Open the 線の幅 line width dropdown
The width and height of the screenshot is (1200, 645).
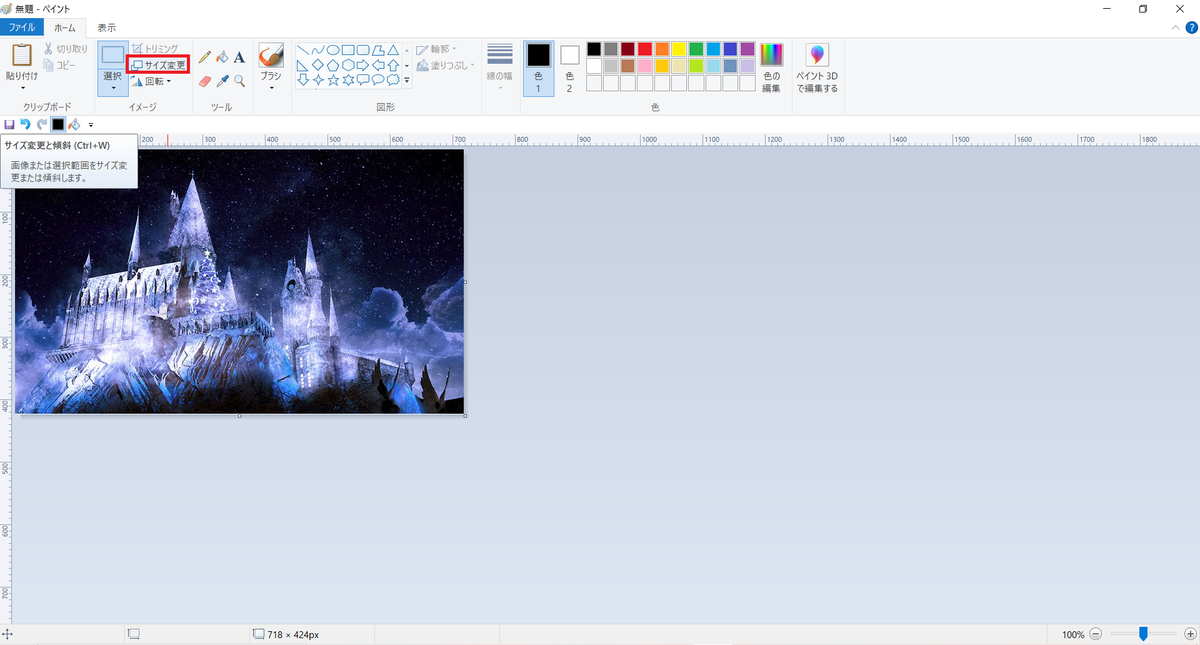click(x=499, y=68)
